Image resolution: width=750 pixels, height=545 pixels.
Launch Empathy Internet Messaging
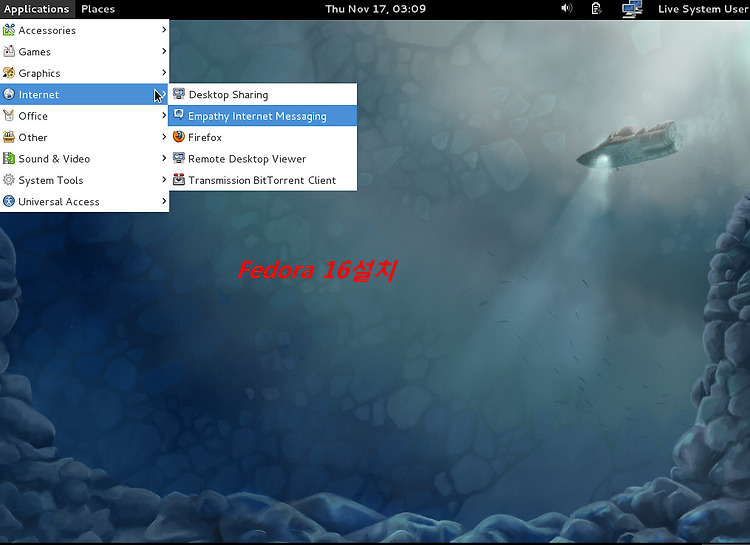point(263,116)
